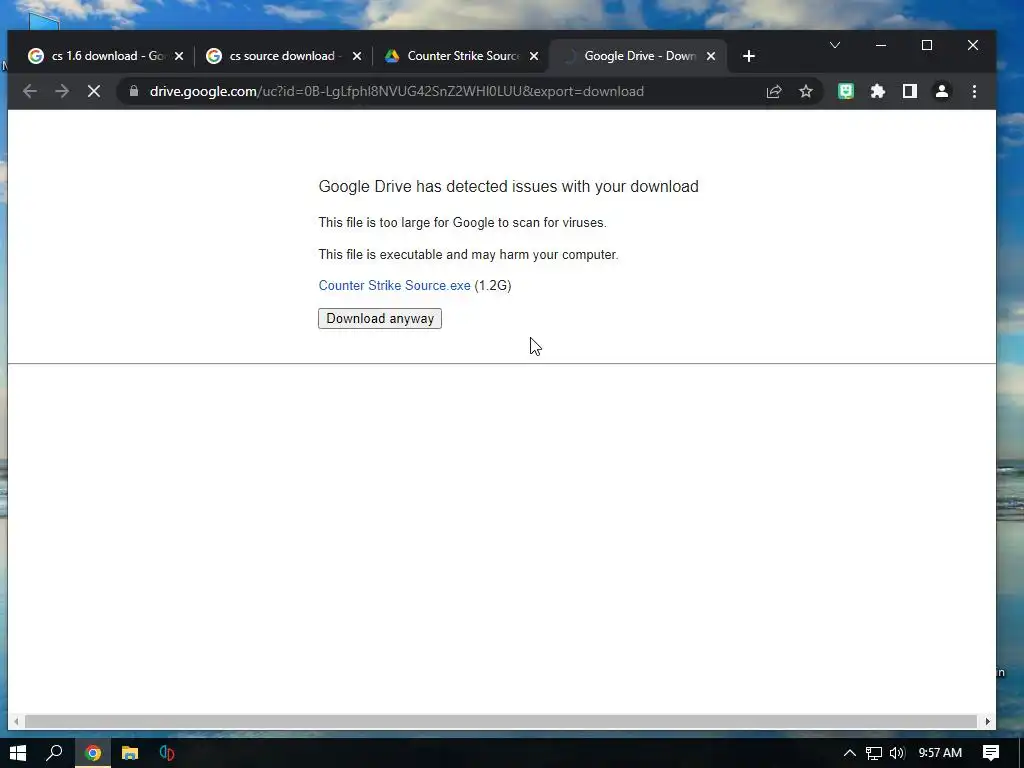Open the network status tray icon
This screenshot has width=1024, height=768.
click(874, 753)
